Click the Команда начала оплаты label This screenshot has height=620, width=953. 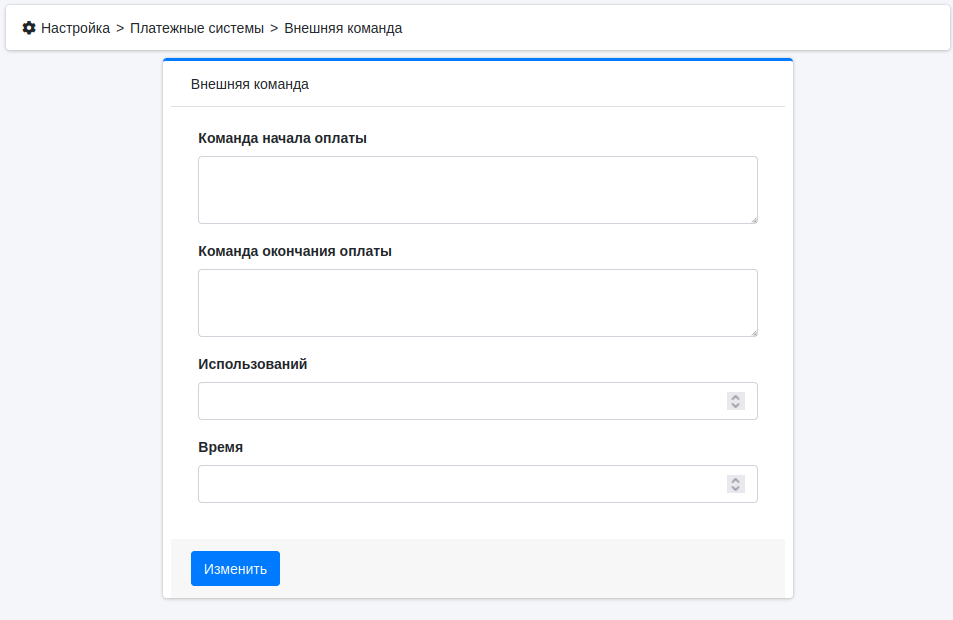(282, 138)
